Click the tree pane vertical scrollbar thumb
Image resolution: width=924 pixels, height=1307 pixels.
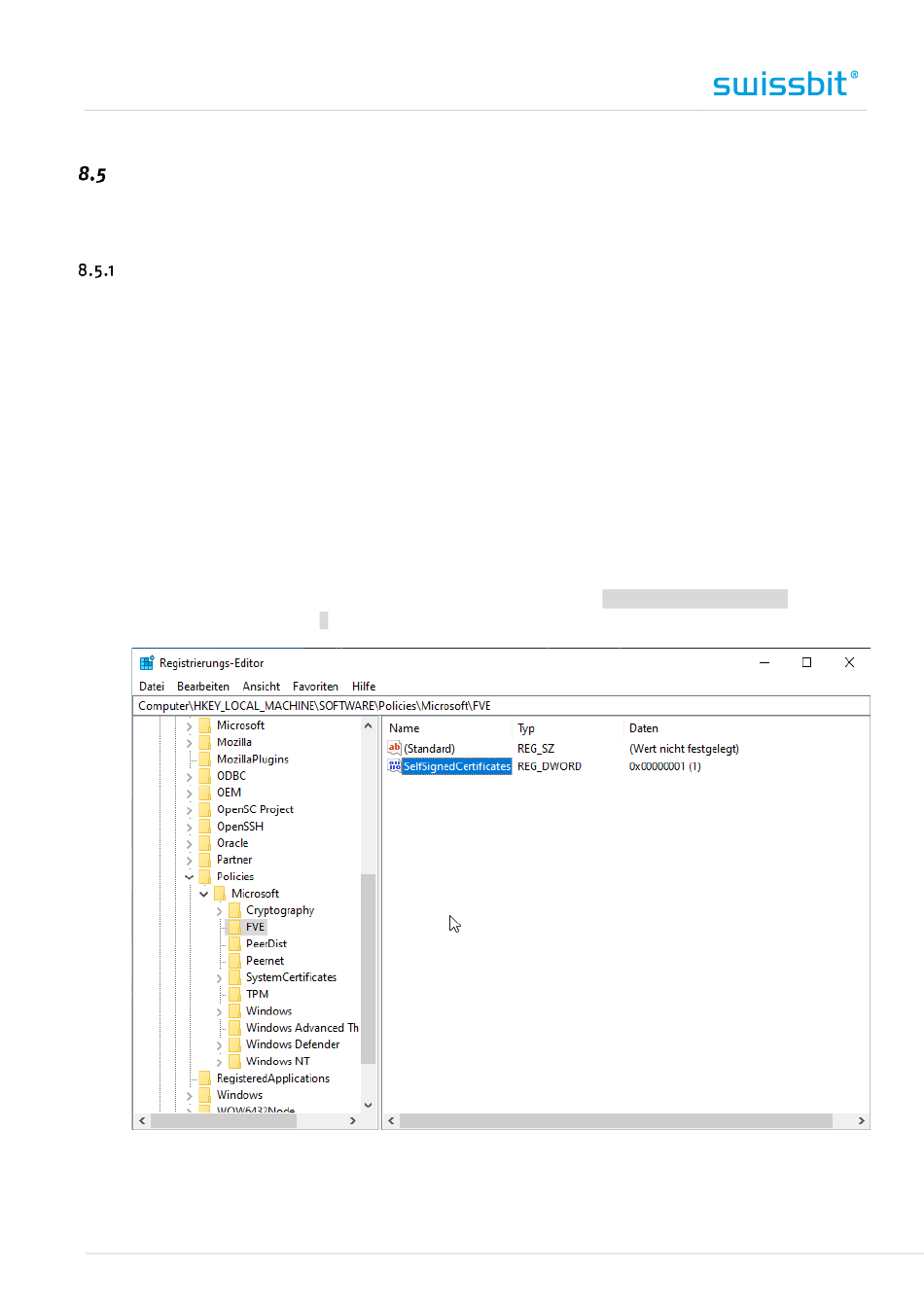[368, 969]
